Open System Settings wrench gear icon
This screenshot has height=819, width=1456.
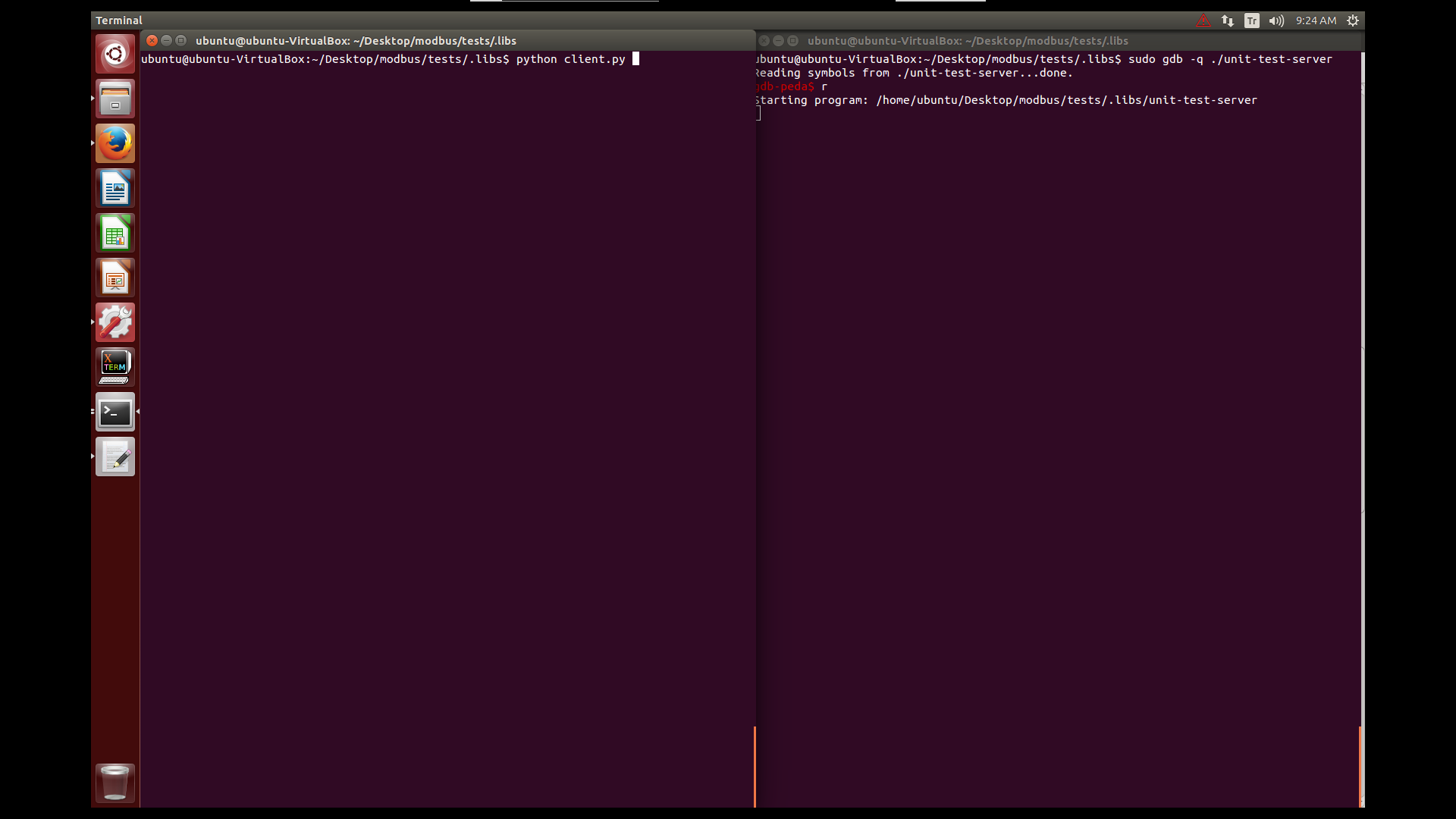pos(115,322)
